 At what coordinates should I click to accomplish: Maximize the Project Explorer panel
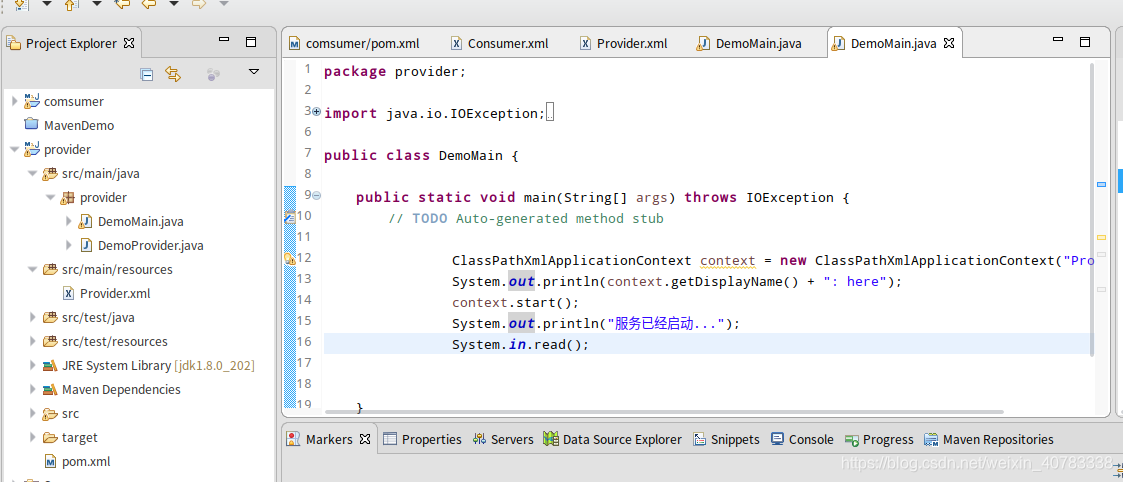(251, 42)
